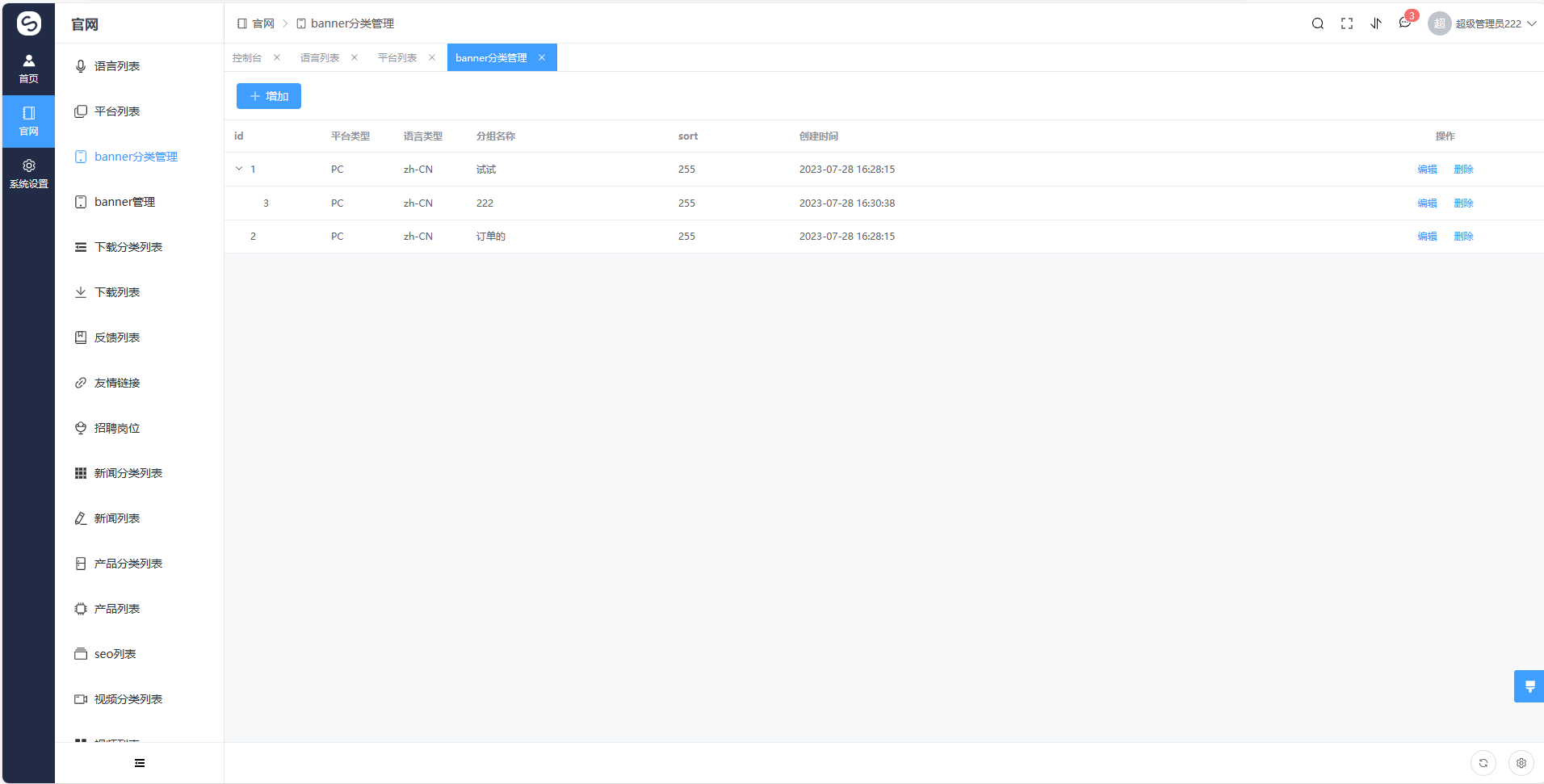The height and width of the screenshot is (784, 1544).
Task: Open 系统设置 in the left rail
Action: (x=28, y=174)
